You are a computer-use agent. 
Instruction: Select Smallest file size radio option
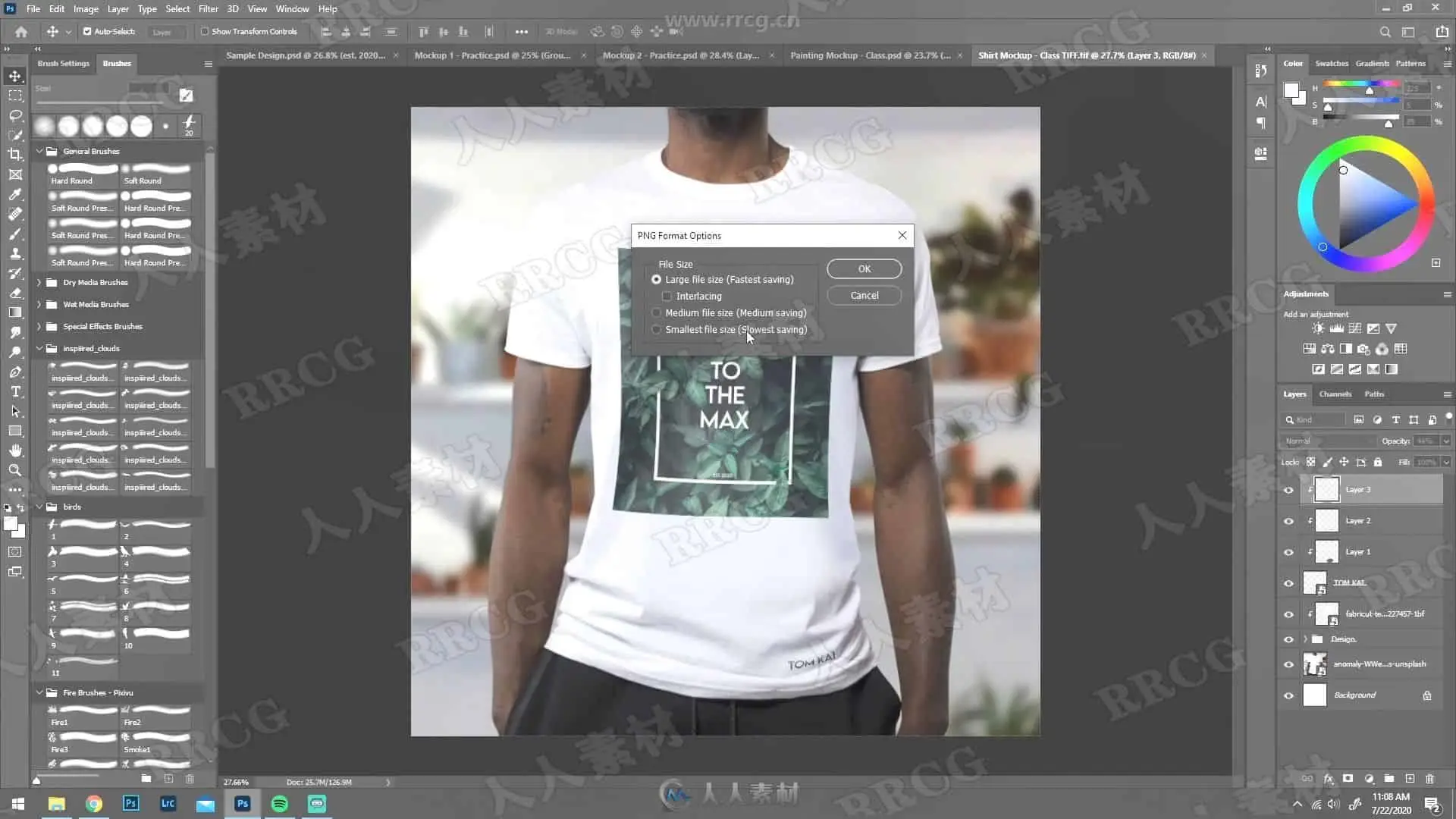tap(657, 330)
